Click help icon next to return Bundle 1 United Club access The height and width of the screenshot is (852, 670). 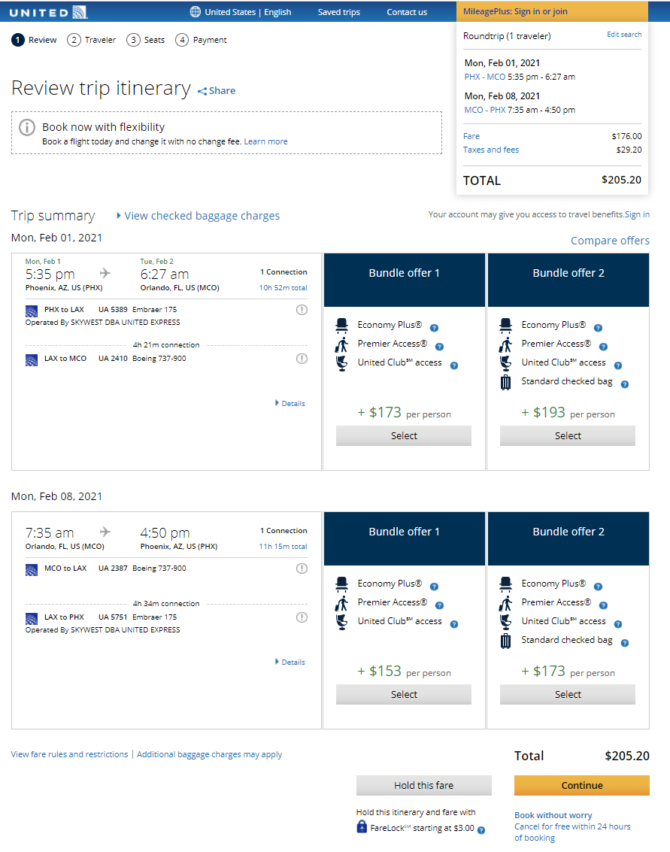454,624
